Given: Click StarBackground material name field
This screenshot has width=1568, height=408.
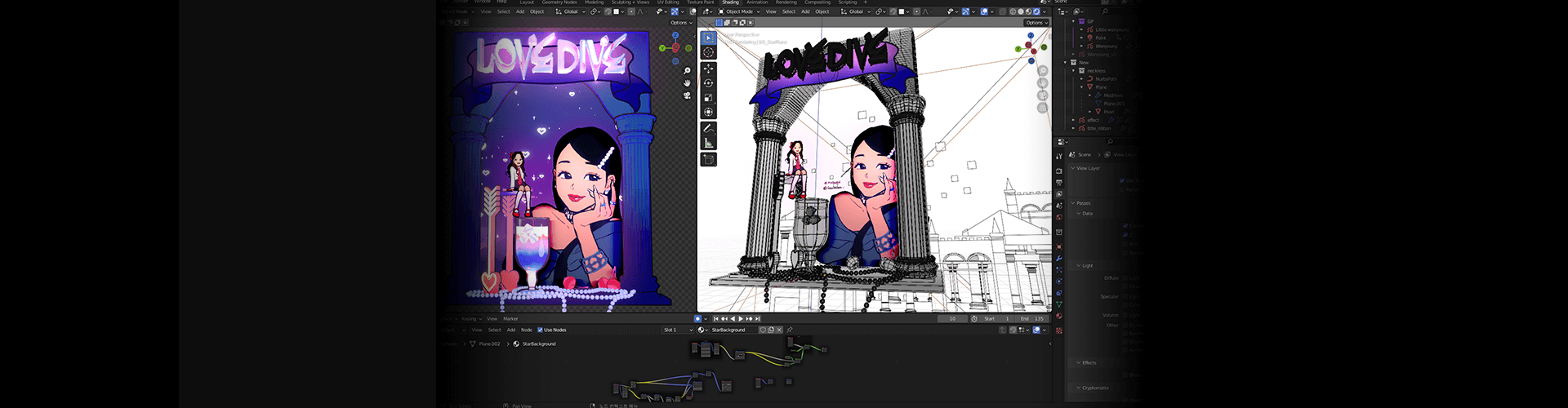Looking at the screenshot, I should [734, 330].
